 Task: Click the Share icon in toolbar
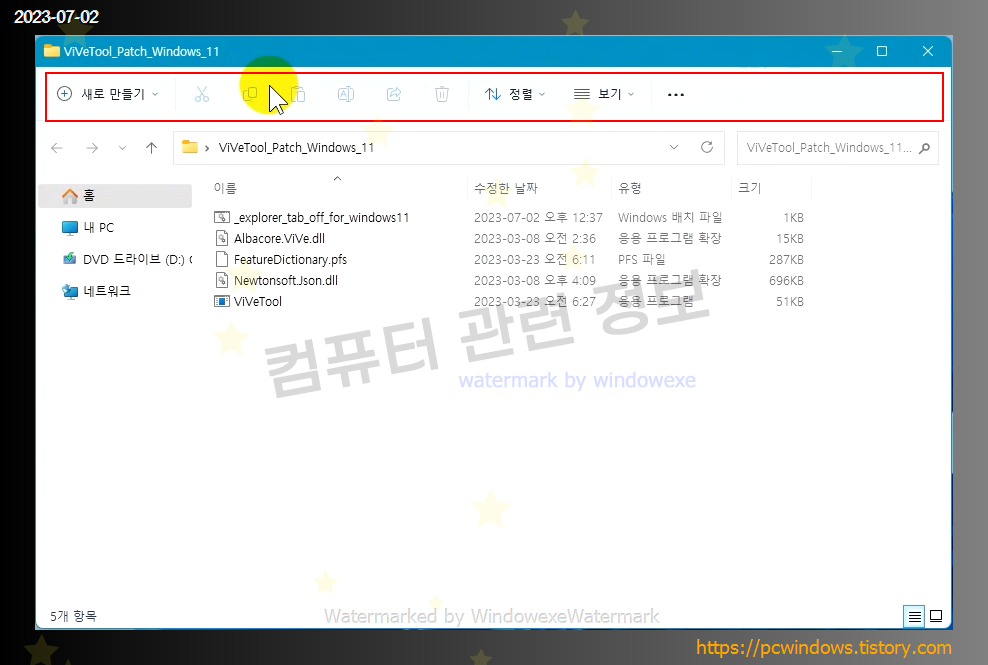click(394, 94)
